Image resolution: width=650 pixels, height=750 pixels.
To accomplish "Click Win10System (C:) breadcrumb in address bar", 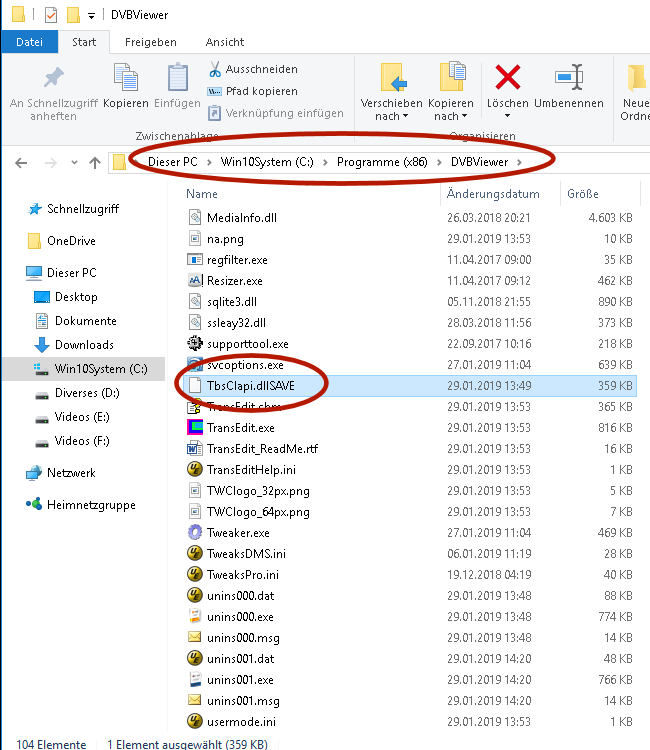I will click(x=267, y=162).
